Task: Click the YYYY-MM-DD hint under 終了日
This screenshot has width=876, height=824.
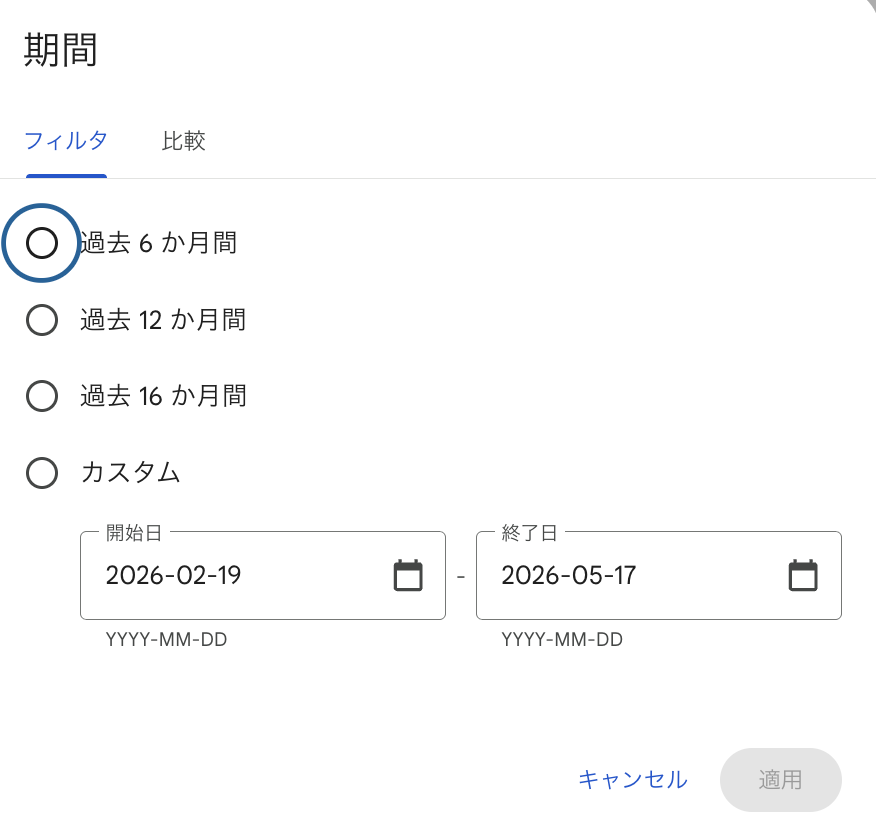Action: 562,640
